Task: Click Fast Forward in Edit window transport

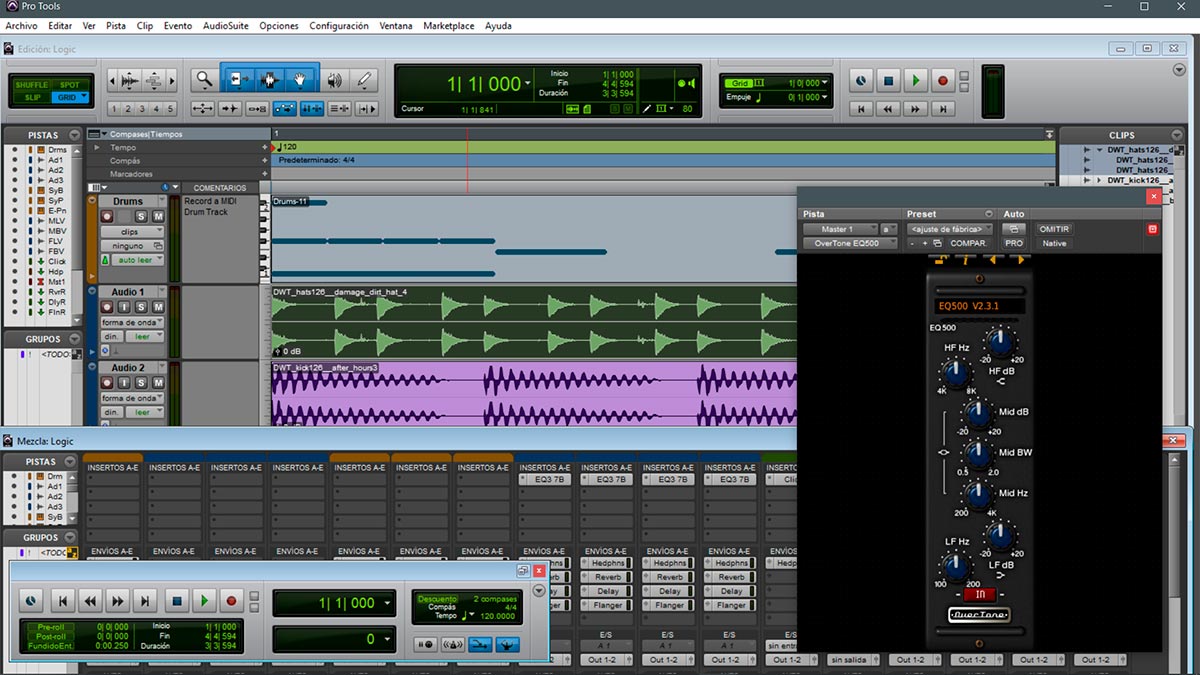Action: [915, 108]
